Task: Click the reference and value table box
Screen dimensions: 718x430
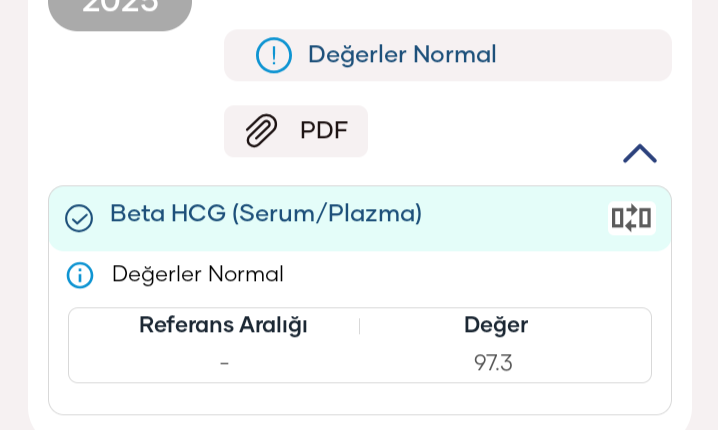Action: point(360,345)
